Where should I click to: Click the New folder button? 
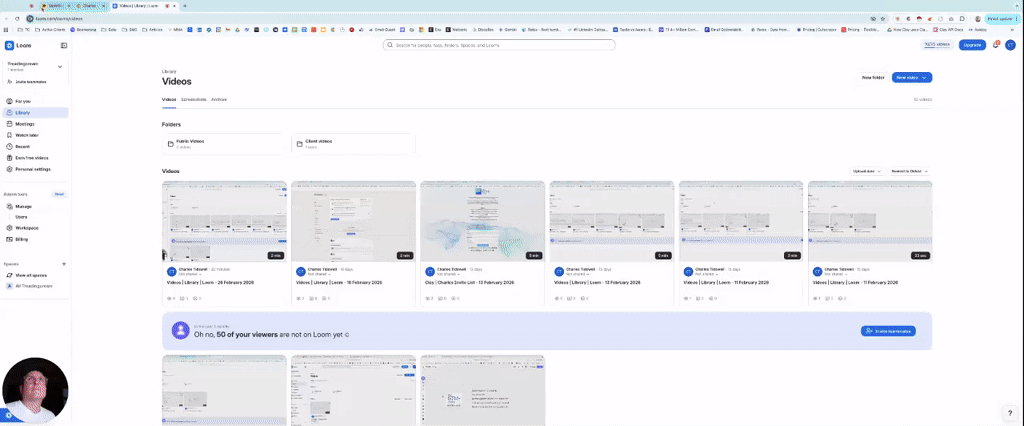(872, 77)
